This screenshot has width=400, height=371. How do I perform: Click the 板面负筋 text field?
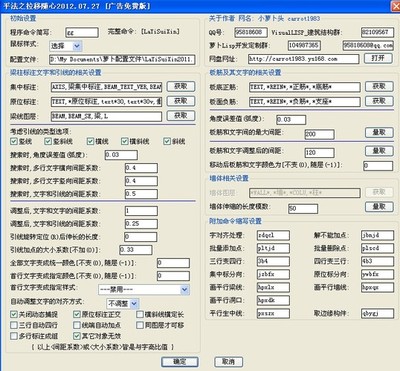(x=305, y=102)
